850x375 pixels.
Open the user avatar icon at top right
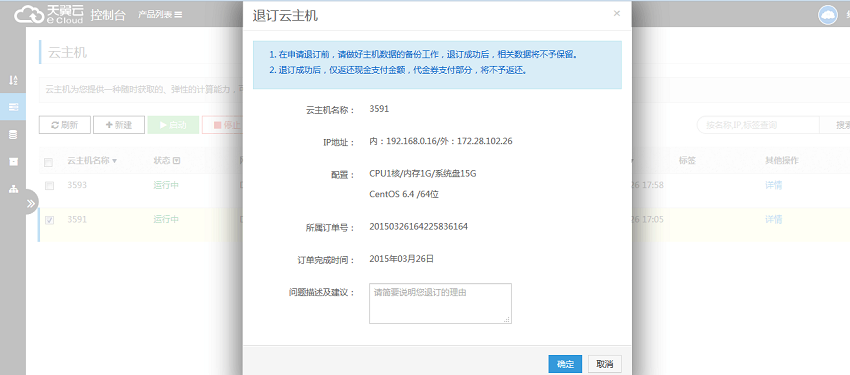pyautogui.click(x=828, y=15)
